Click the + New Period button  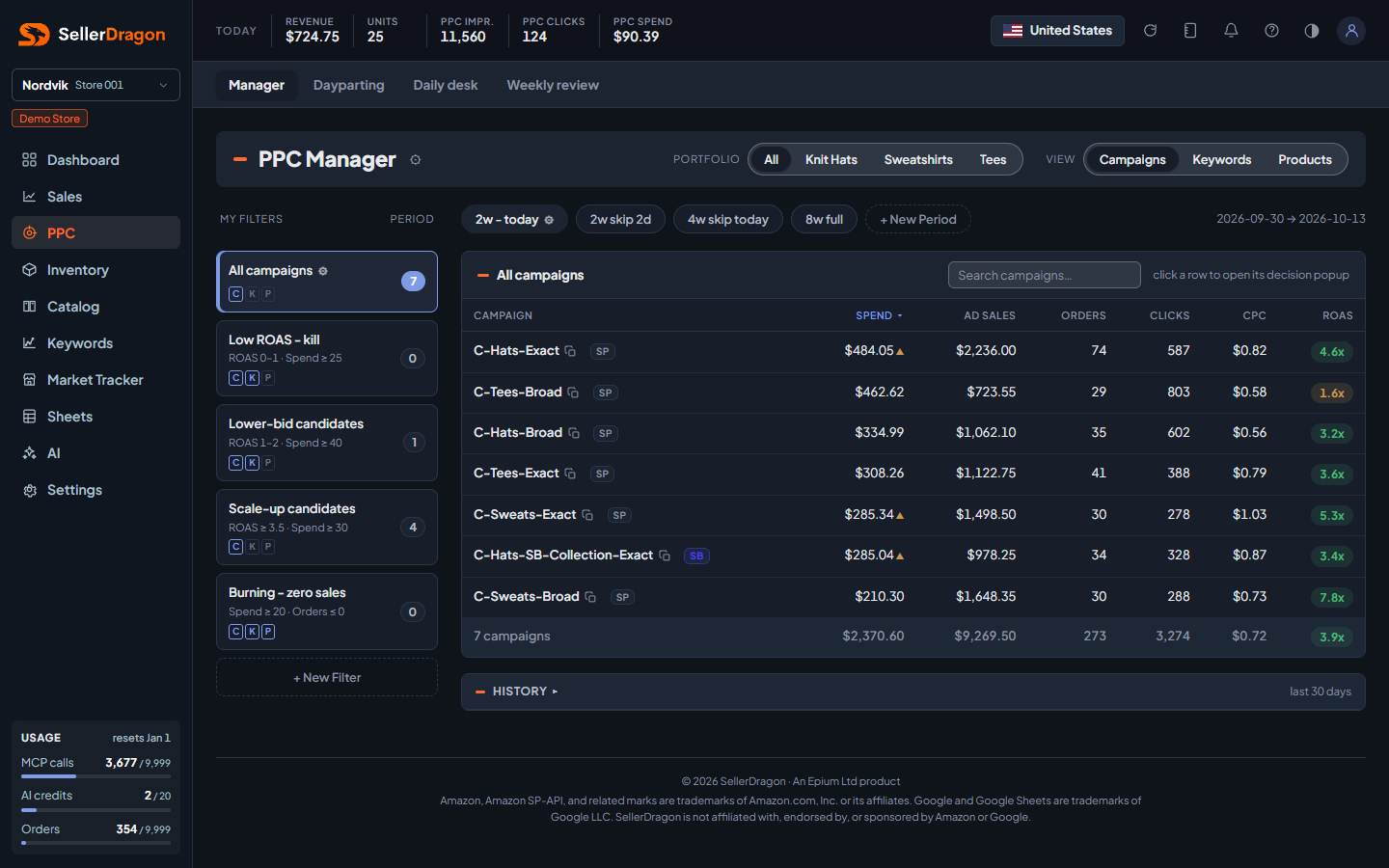click(918, 219)
